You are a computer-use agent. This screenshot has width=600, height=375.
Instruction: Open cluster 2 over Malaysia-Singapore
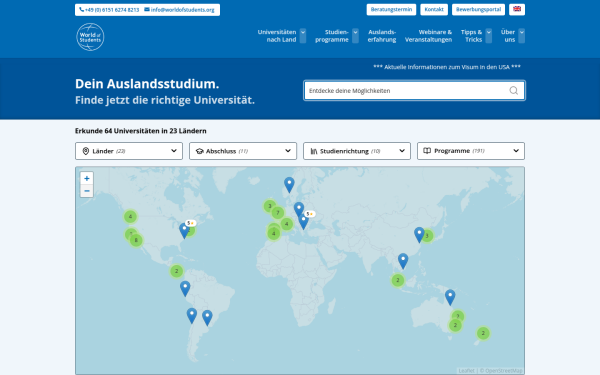[398, 280]
